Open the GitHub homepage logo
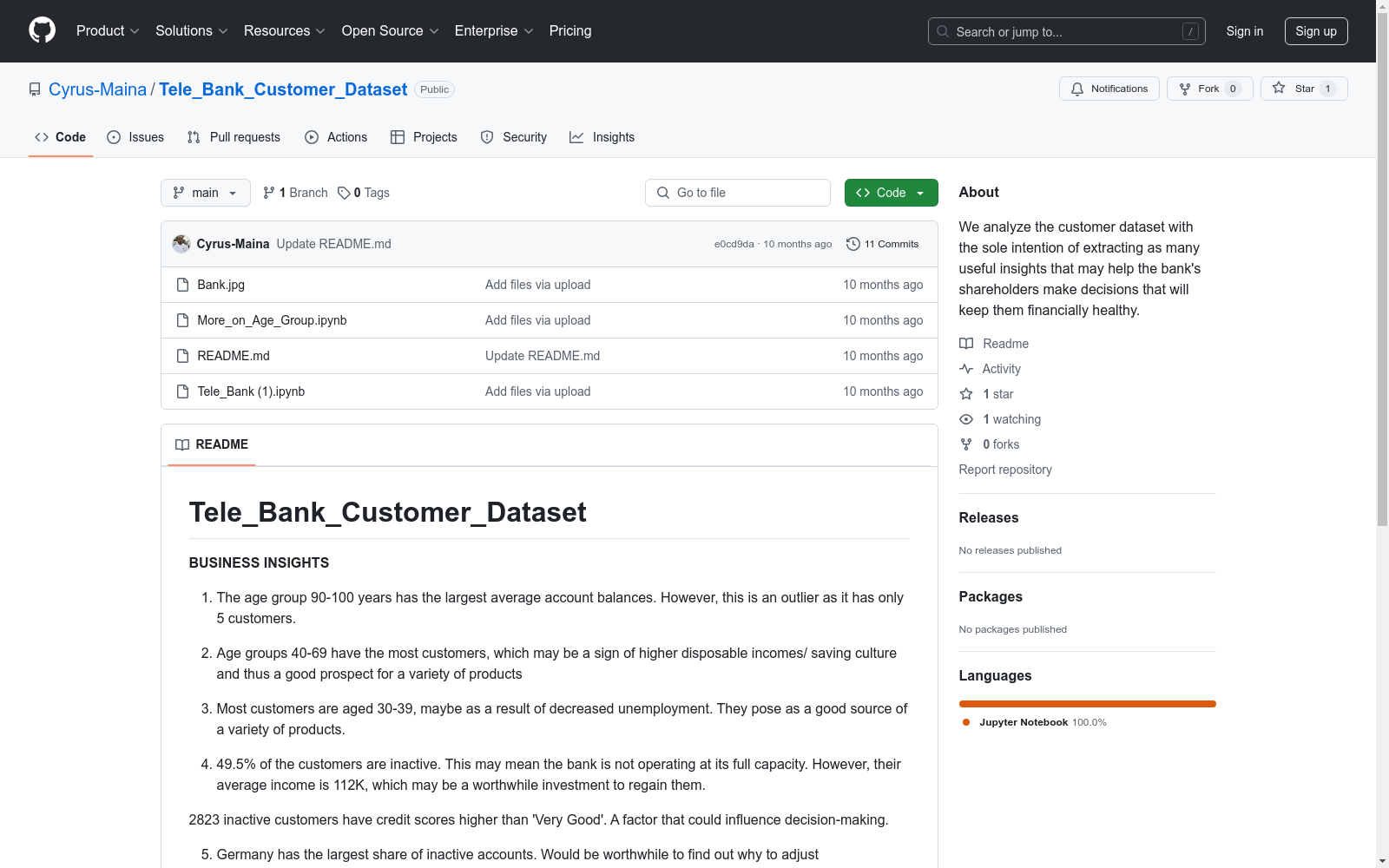This screenshot has height=868, width=1389. (42, 30)
